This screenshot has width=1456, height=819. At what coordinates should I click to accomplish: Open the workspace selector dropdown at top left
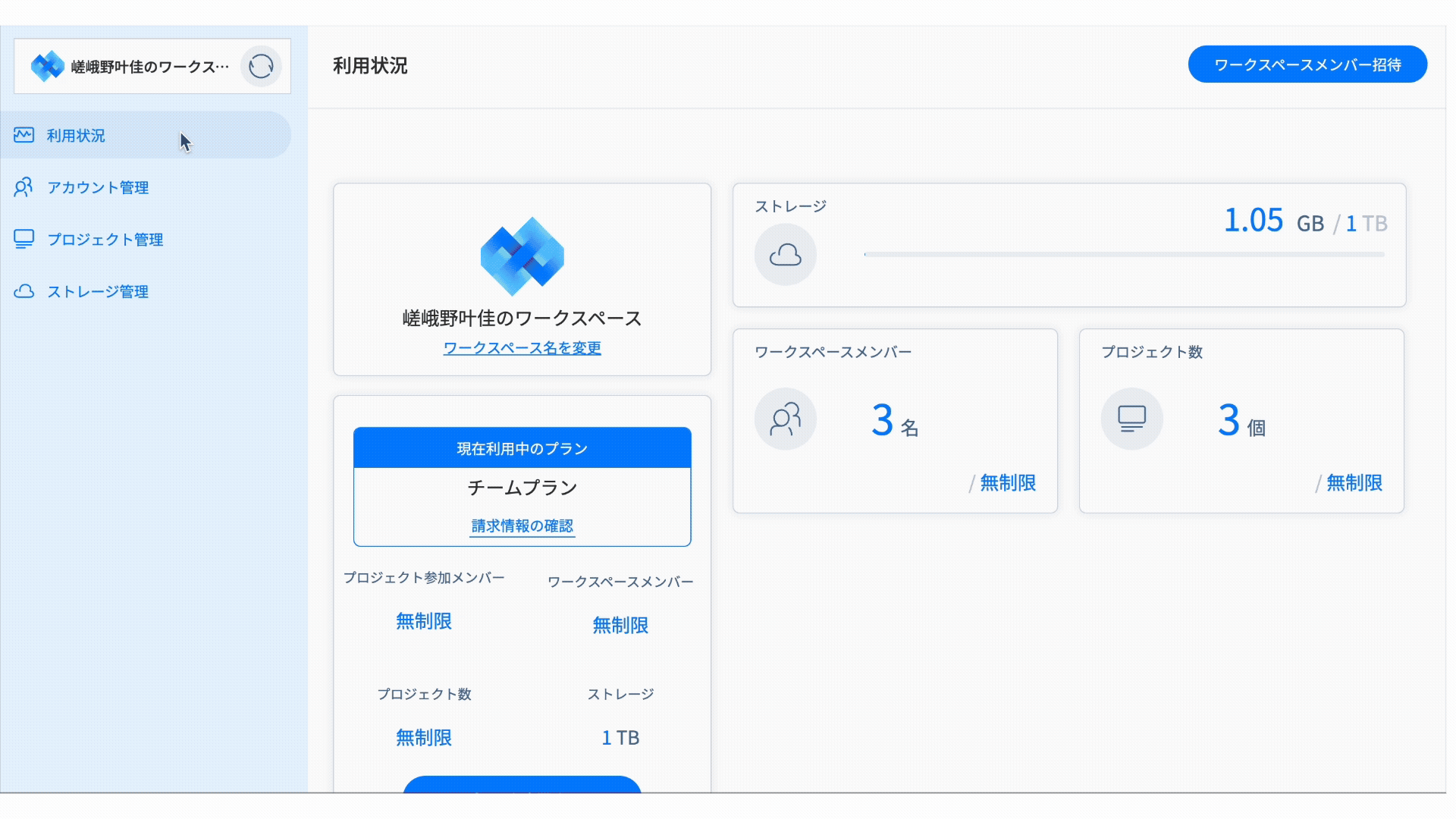(150, 67)
